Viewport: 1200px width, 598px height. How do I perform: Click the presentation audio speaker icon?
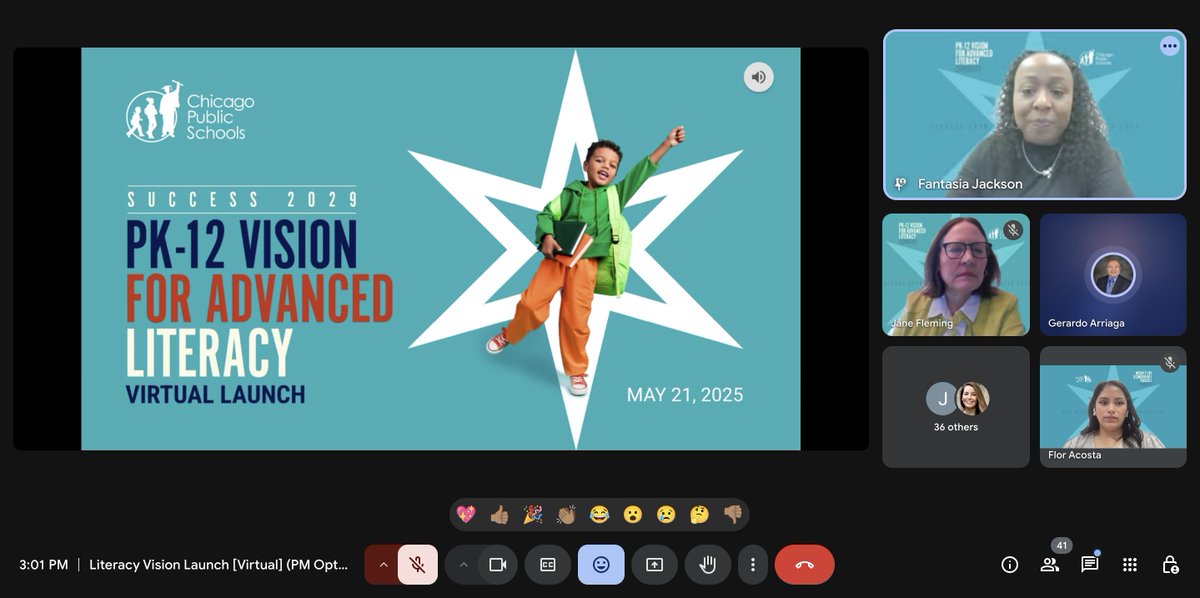click(x=759, y=77)
